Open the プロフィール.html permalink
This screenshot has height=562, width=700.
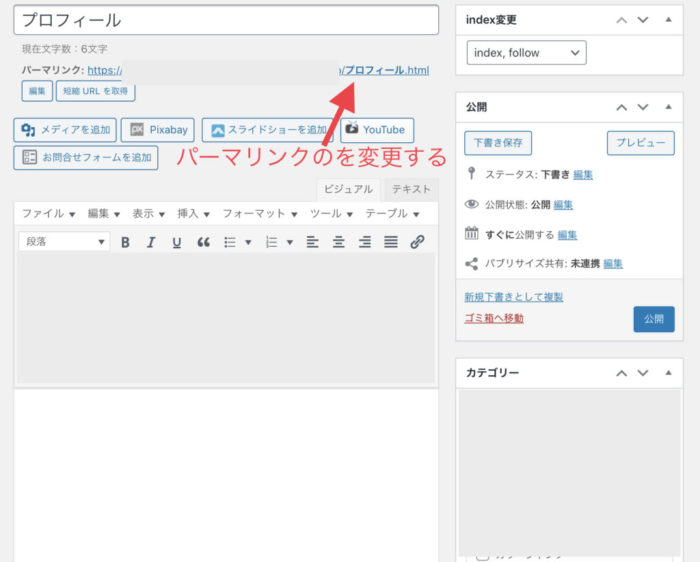point(385,70)
